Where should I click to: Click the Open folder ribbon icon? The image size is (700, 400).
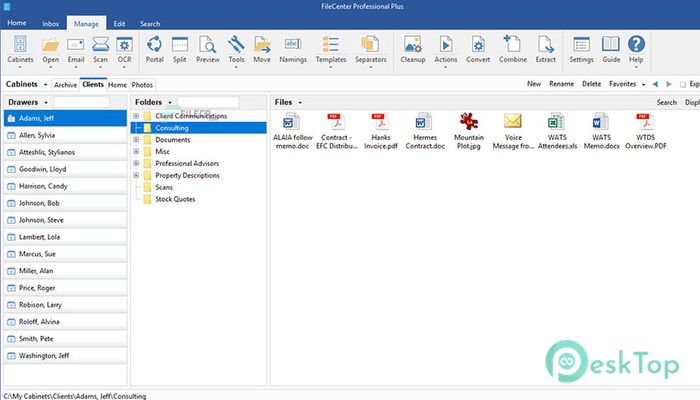click(x=50, y=50)
